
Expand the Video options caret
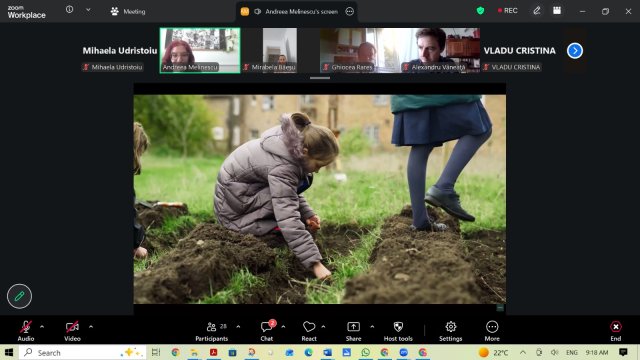coord(91,327)
